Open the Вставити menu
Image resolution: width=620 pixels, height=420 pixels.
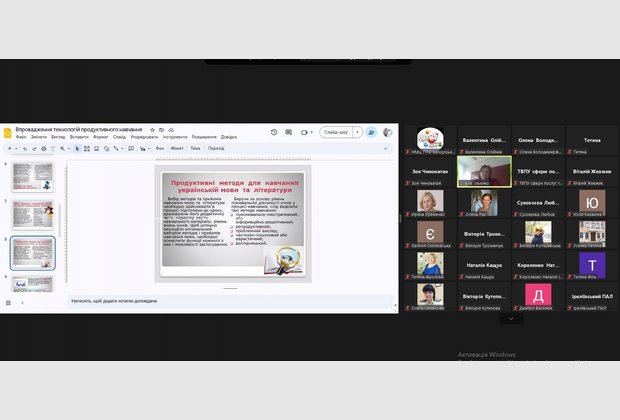(79, 137)
